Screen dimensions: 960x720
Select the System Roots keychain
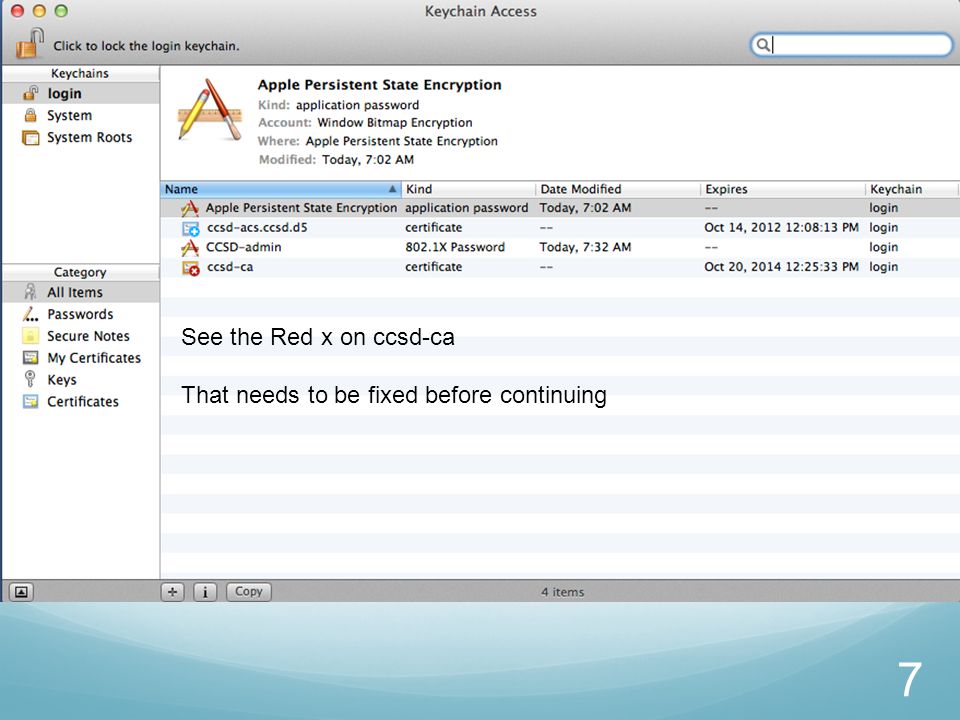(81, 137)
